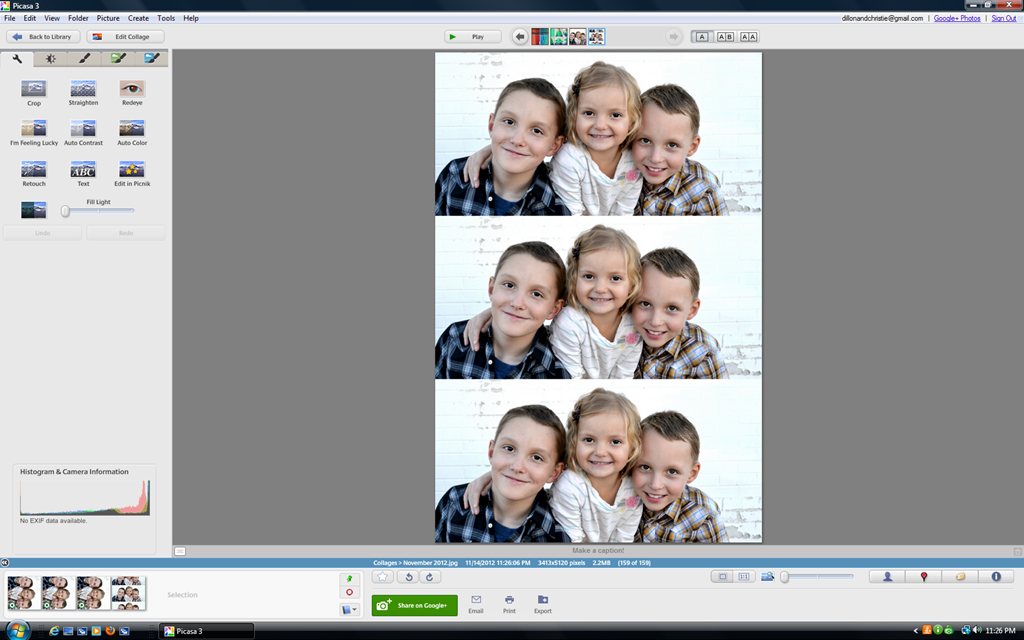This screenshot has width=1024, height=640.
Task: Open the Edit menu
Action: (30, 18)
